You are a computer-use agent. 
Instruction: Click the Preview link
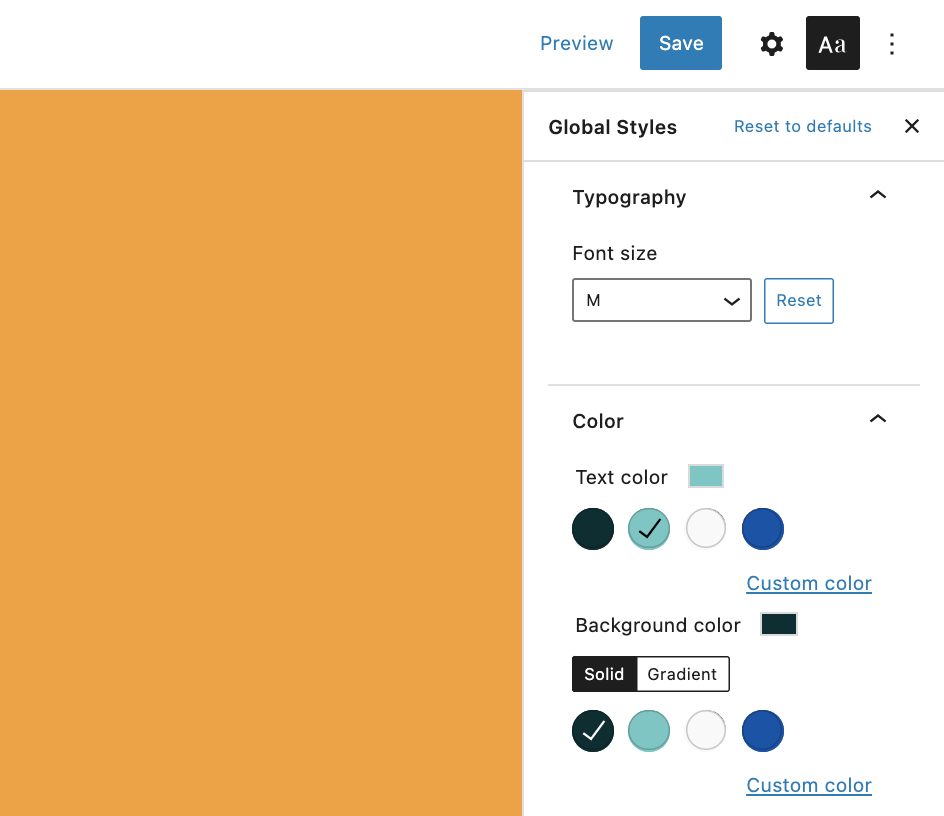click(576, 43)
